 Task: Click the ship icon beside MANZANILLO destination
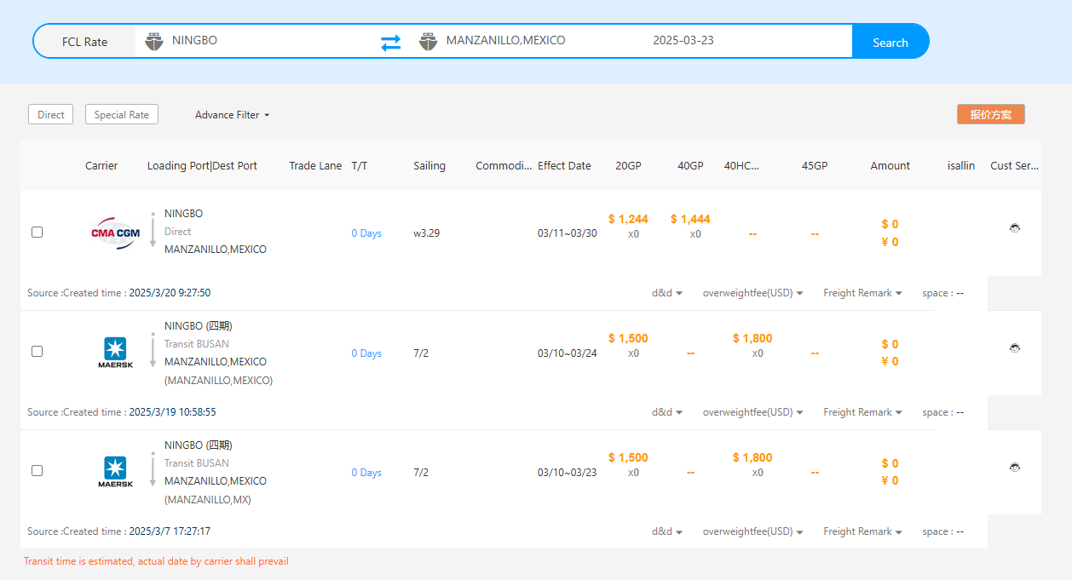pos(428,41)
